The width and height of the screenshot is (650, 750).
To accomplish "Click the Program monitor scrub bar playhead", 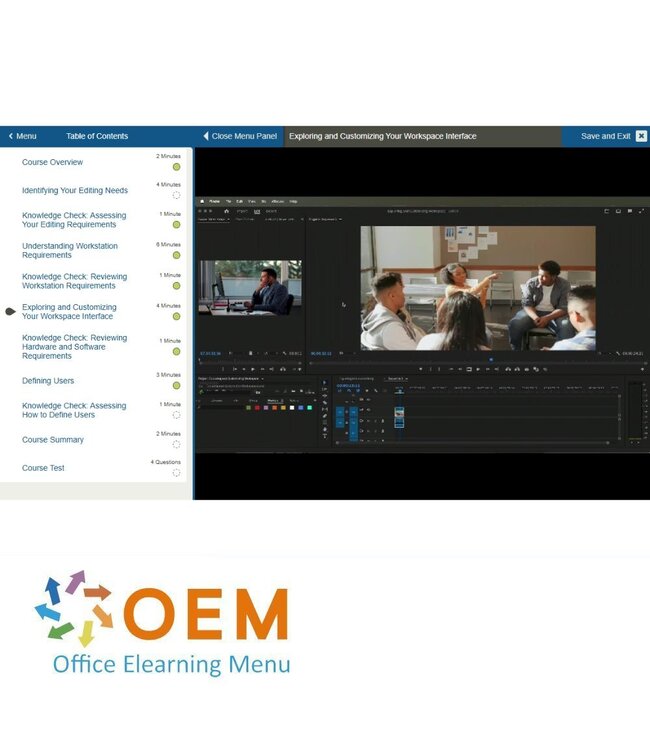I will (x=491, y=360).
